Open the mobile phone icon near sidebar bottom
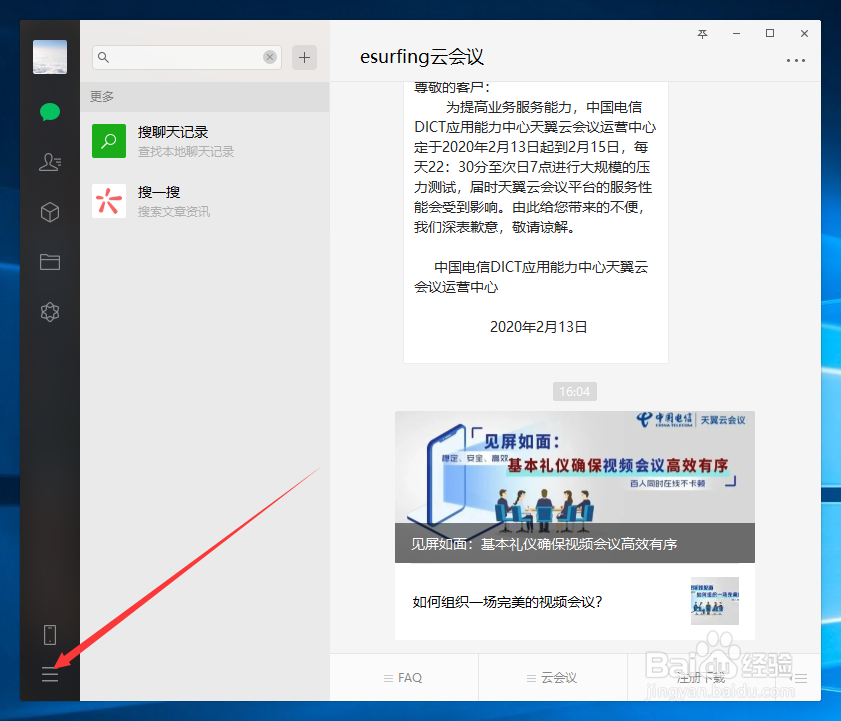Viewport: 841px width, 721px height. [50, 635]
